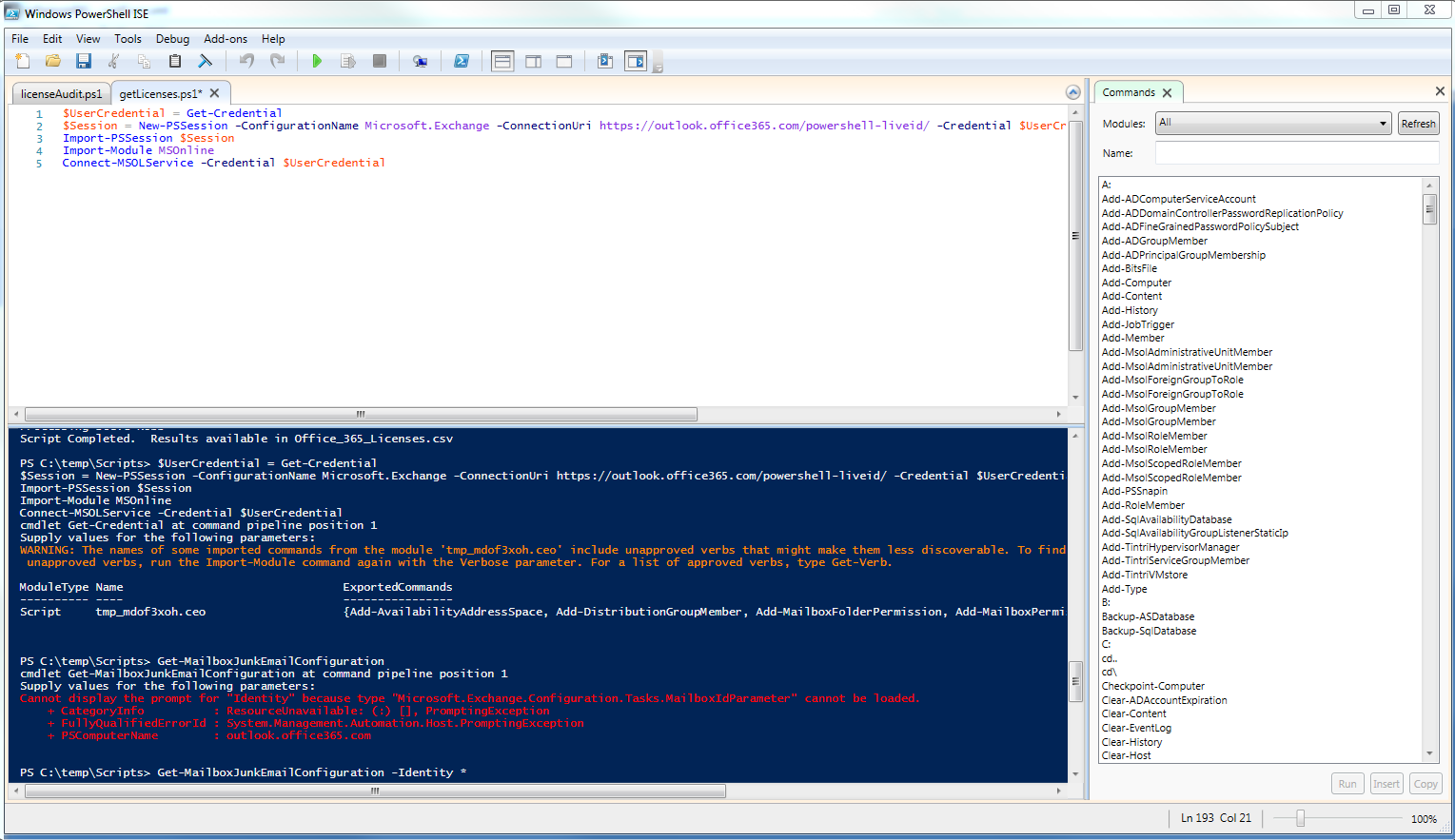Screen dimensions: 1455x840
Task: Save the script using the Save icon
Action: point(84,60)
